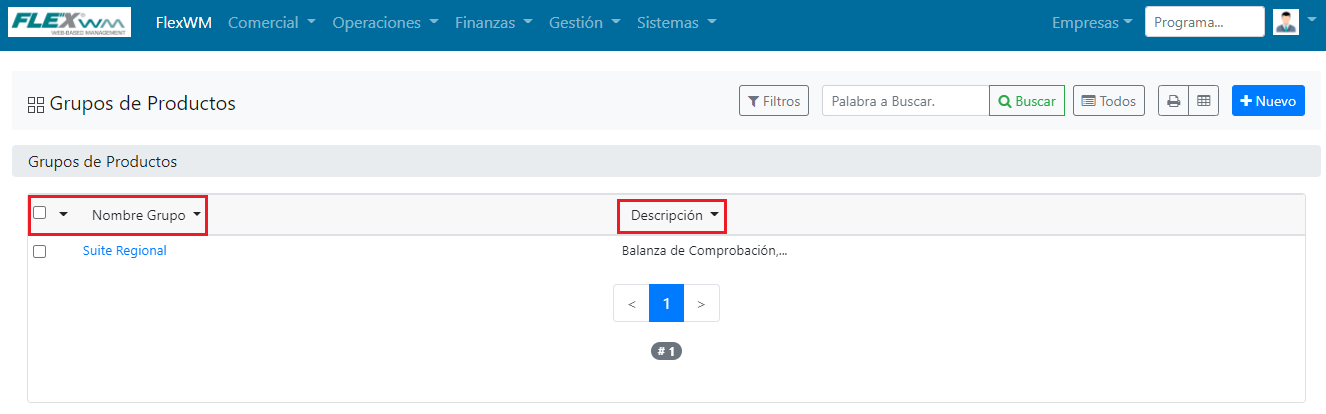Go to previous page arrow
This screenshot has width=1326, height=414.
(x=631, y=303)
